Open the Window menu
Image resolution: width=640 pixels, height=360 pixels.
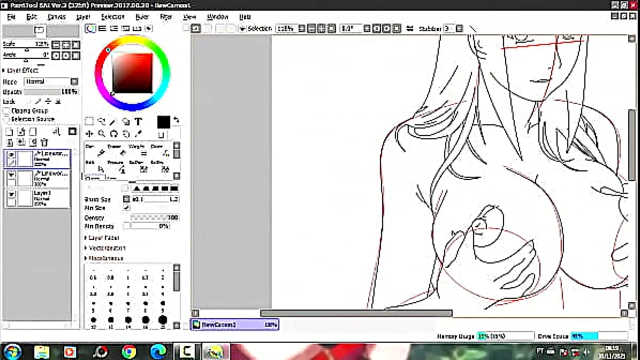pos(218,17)
